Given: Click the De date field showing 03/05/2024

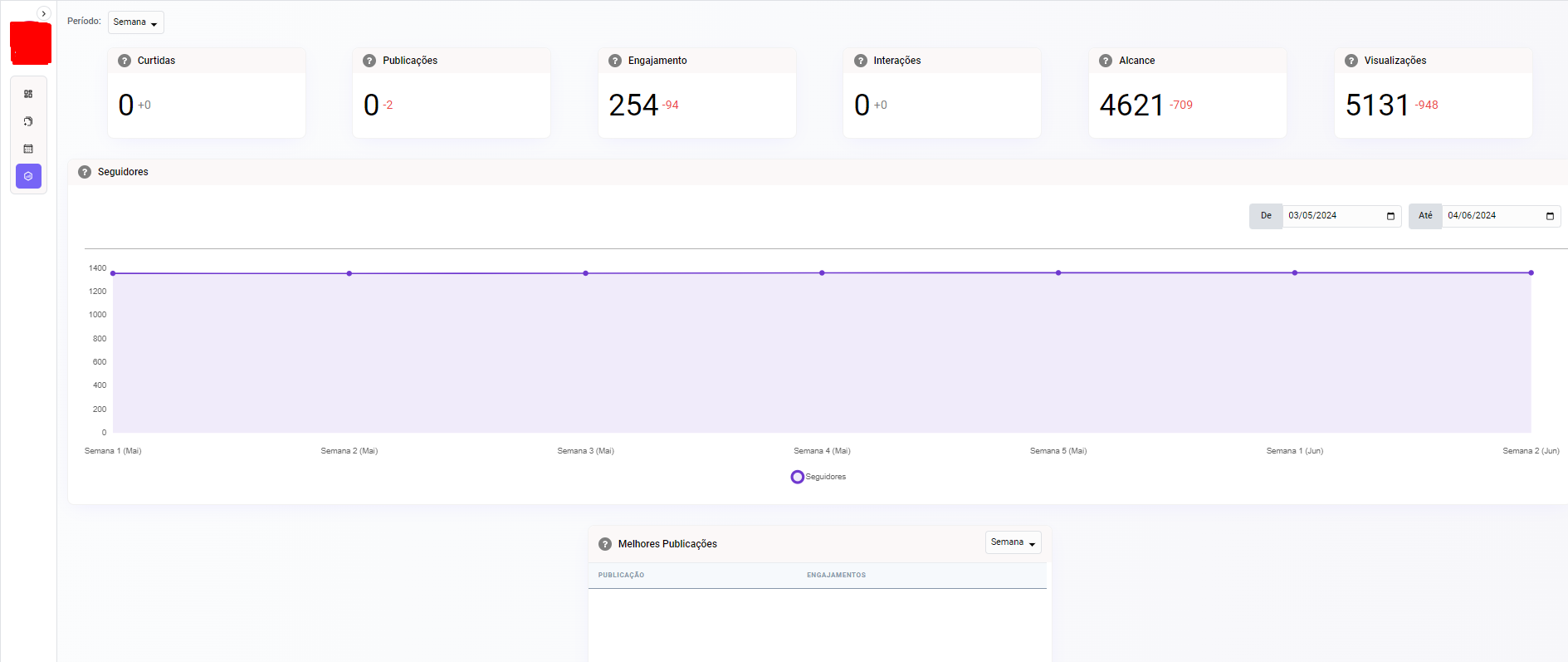Looking at the screenshot, I should (x=1328, y=216).
